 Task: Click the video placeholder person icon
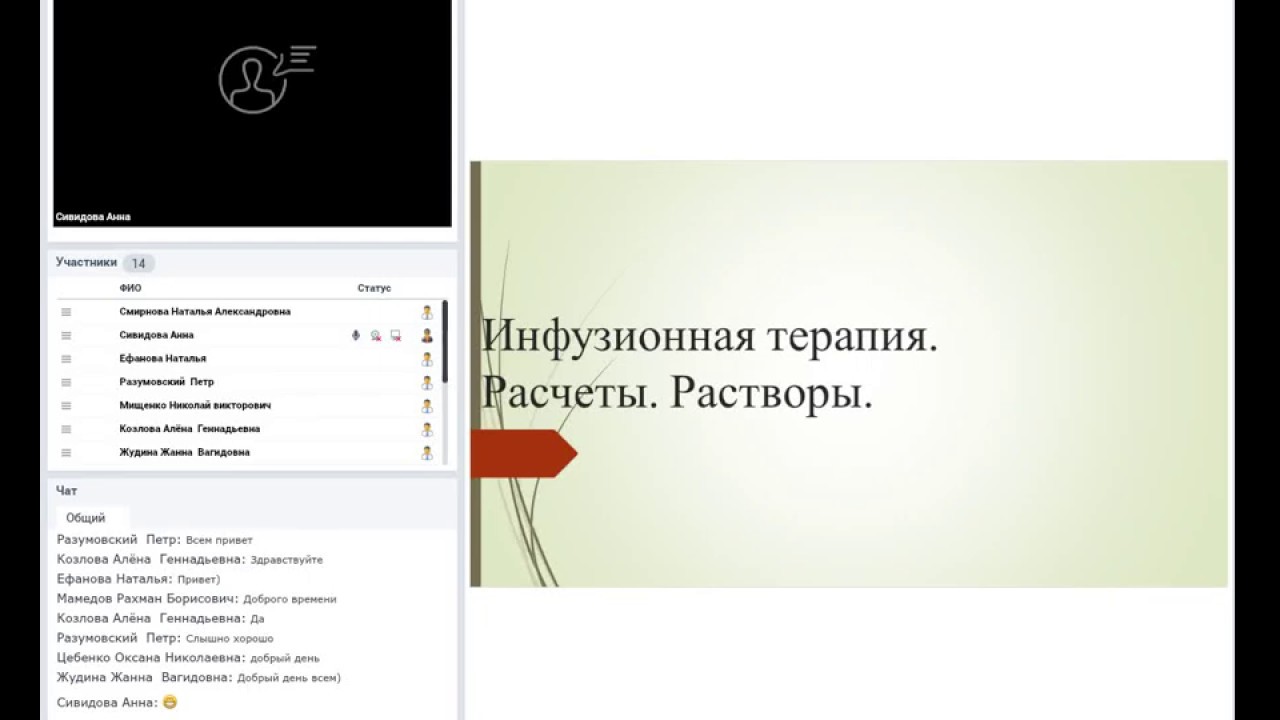[x=267, y=77]
